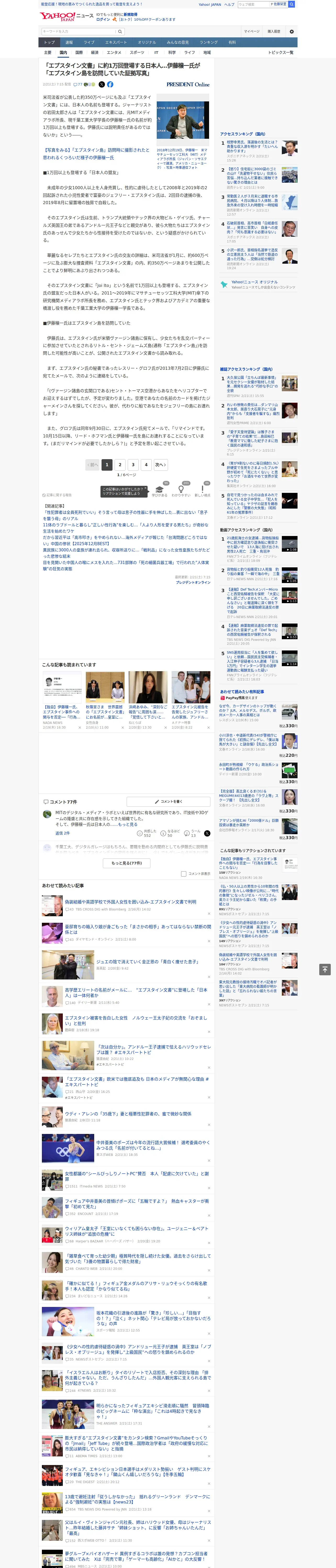
Task: Focus the ウェブ検索 input at top
Action: [x=253, y=4]
